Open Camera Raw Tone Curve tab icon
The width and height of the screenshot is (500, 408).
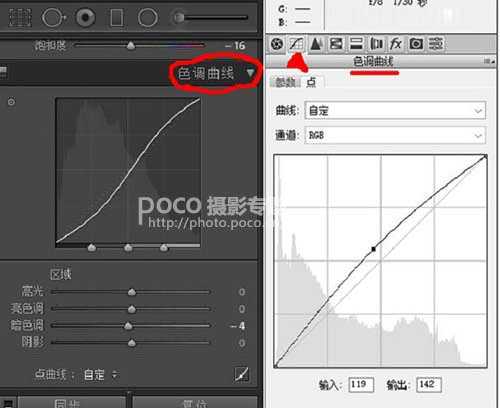296,44
